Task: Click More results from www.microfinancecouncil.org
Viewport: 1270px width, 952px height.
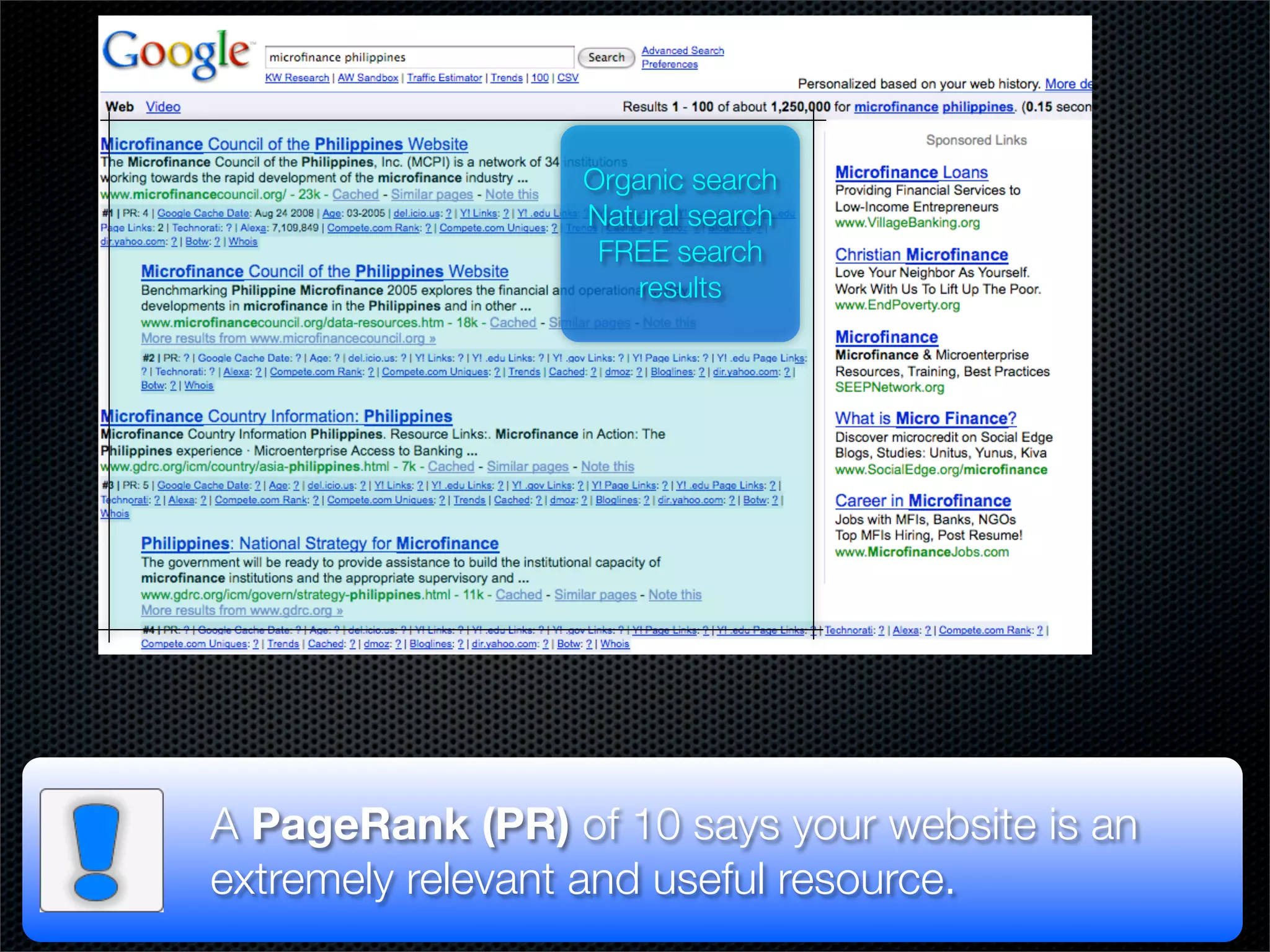Action: (x=288, y=338)
